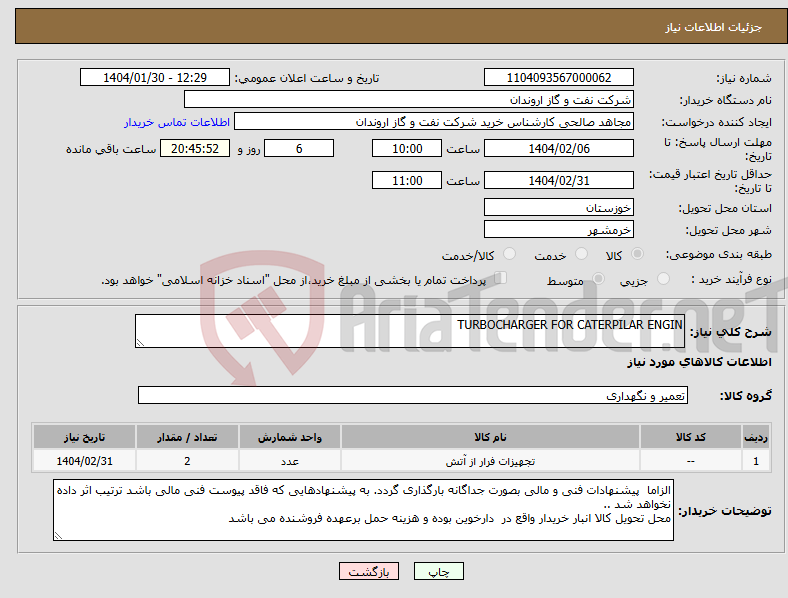
Task: Click the تعداد / مقدار column header
Action: coord(187,437)
